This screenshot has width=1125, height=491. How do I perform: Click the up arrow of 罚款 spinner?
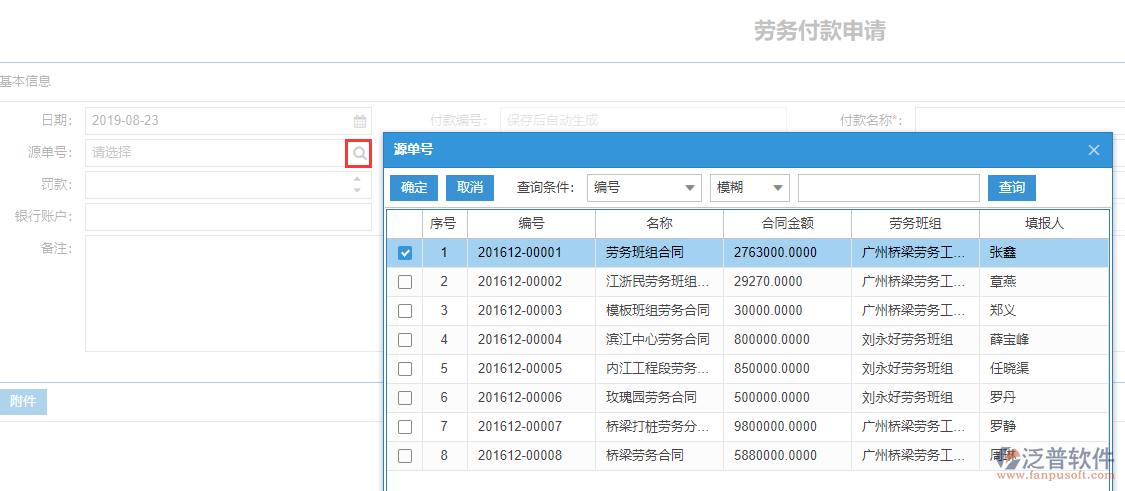[x=357, y=180]
